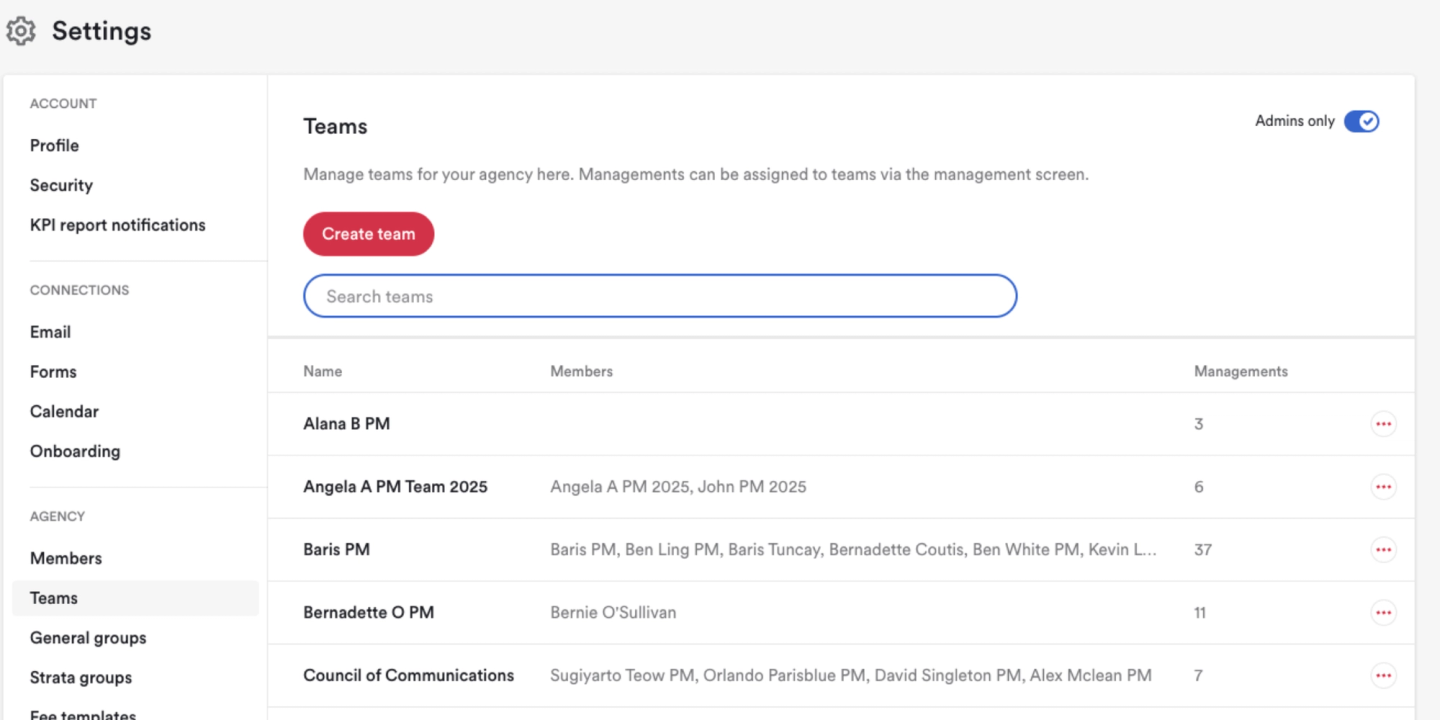Image resolution: width=1440 pixels, height=720 pixels.
Task: Select the Angela A PM Team 2025 name
Action: pos(395,487)
